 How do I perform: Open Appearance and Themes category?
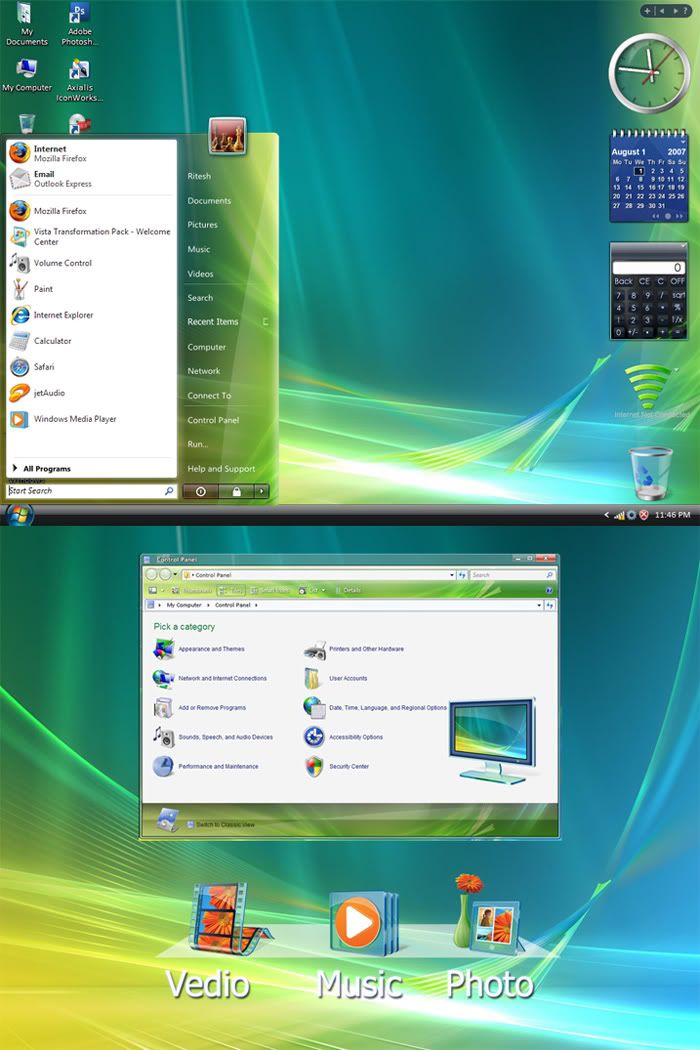[200, 649]
